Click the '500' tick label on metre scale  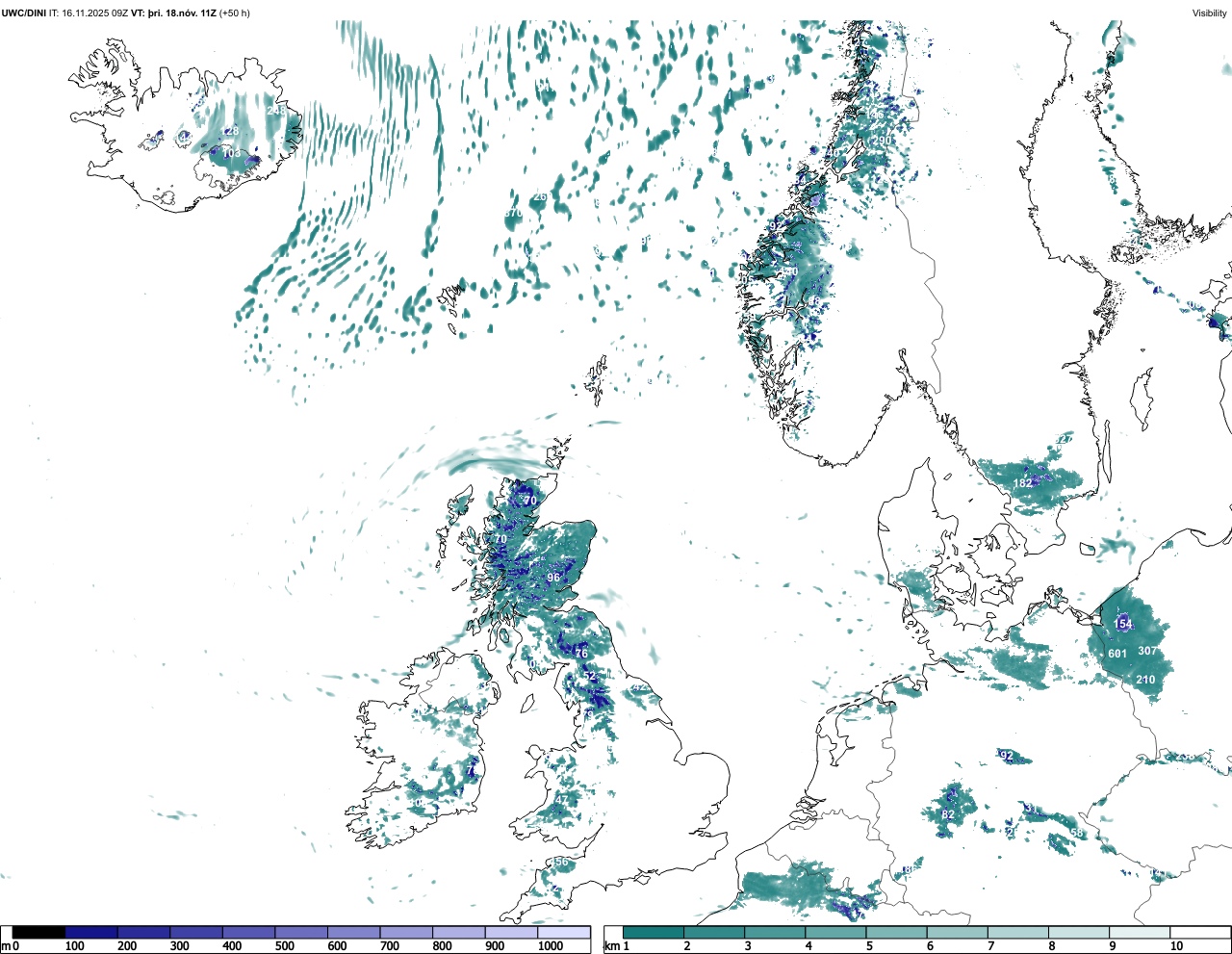[x=284, y=946]
